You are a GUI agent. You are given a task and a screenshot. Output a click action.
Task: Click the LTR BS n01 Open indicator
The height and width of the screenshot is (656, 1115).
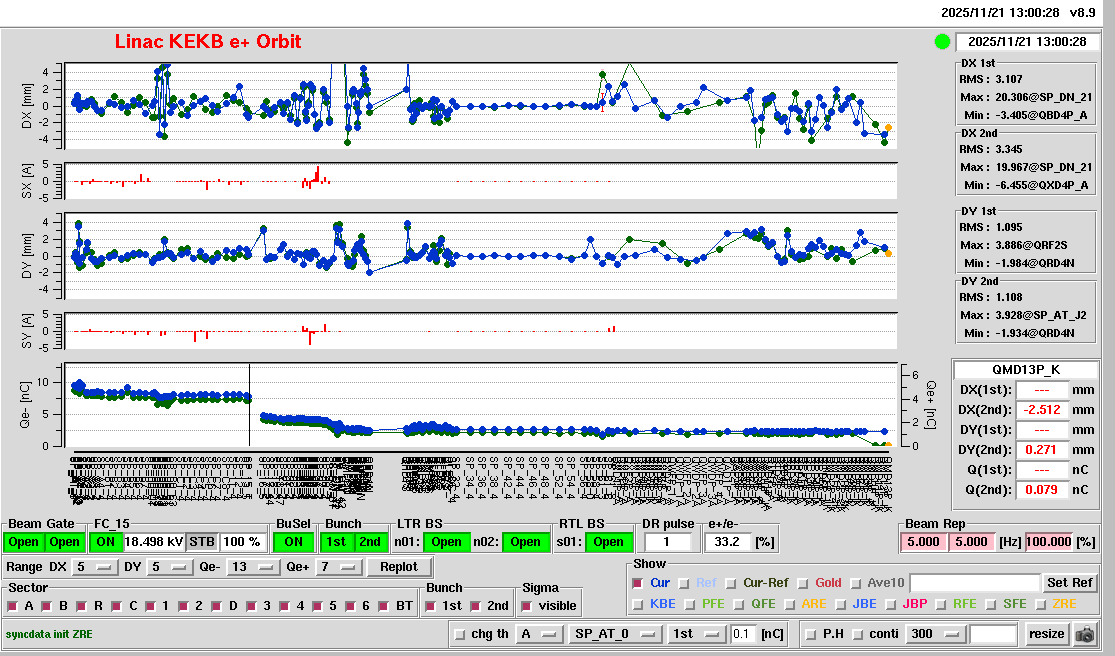tap(446, 542)
